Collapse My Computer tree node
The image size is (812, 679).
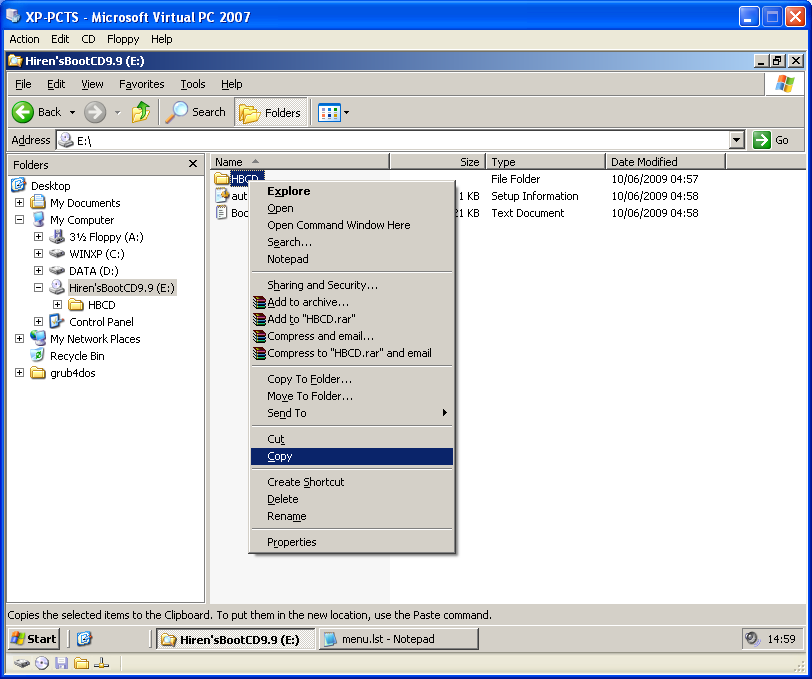[19, 220]
